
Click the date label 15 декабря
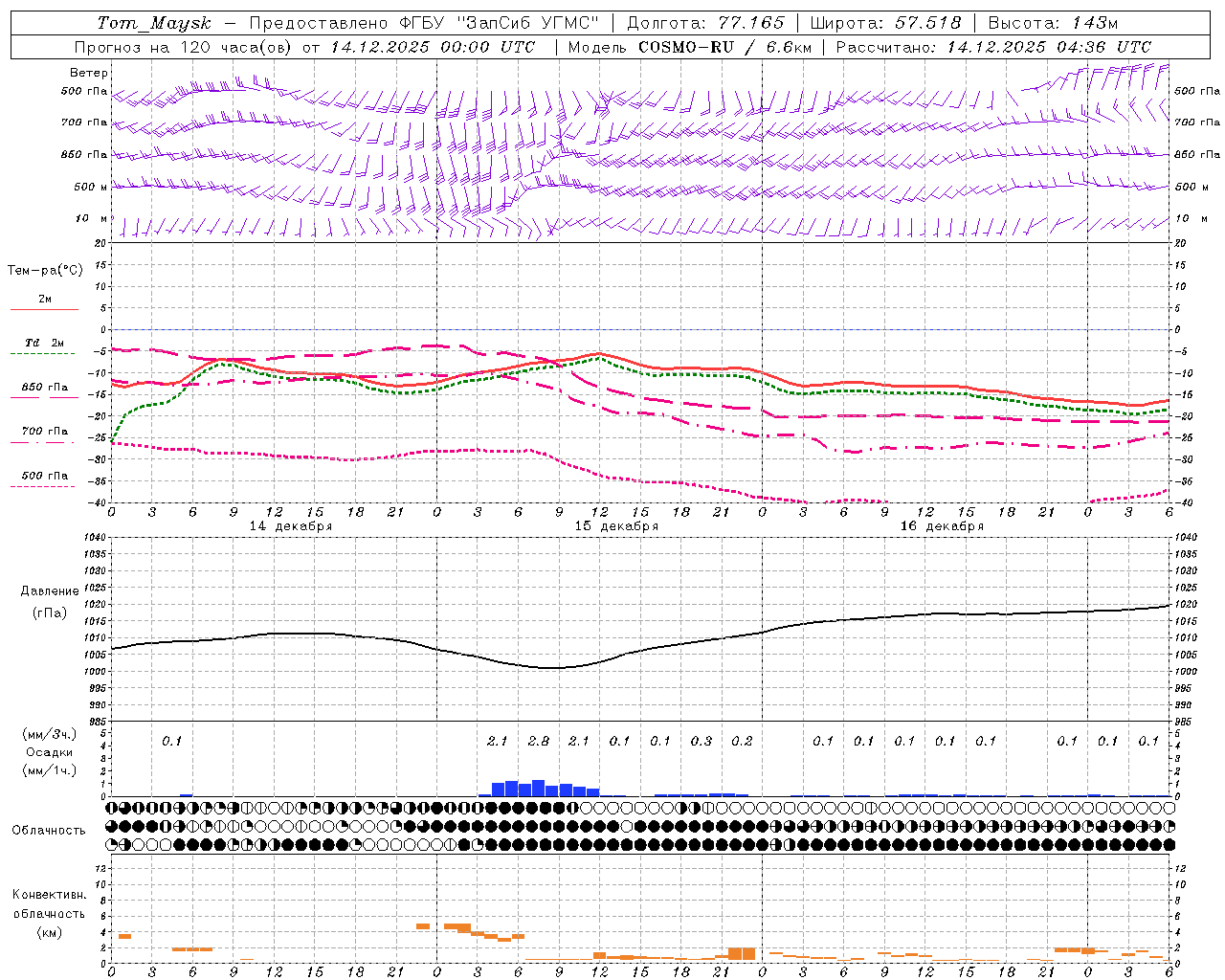coord(616,526)
